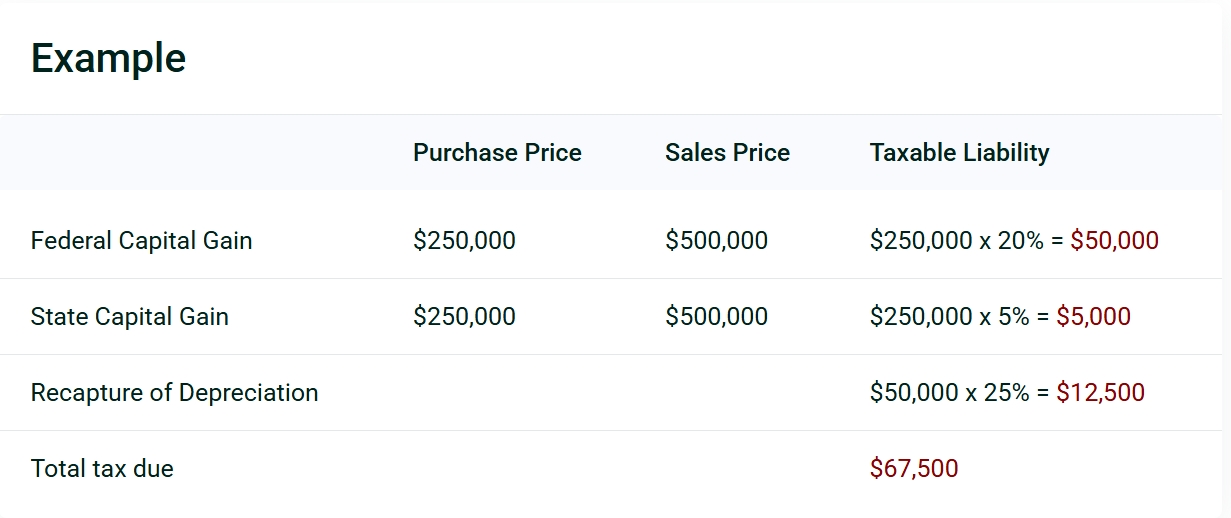Click State Capital Gain purchase price $250,000
The height and width of the screenshot is (518, 1231).
pyautogui.click(x=464, y=317)
